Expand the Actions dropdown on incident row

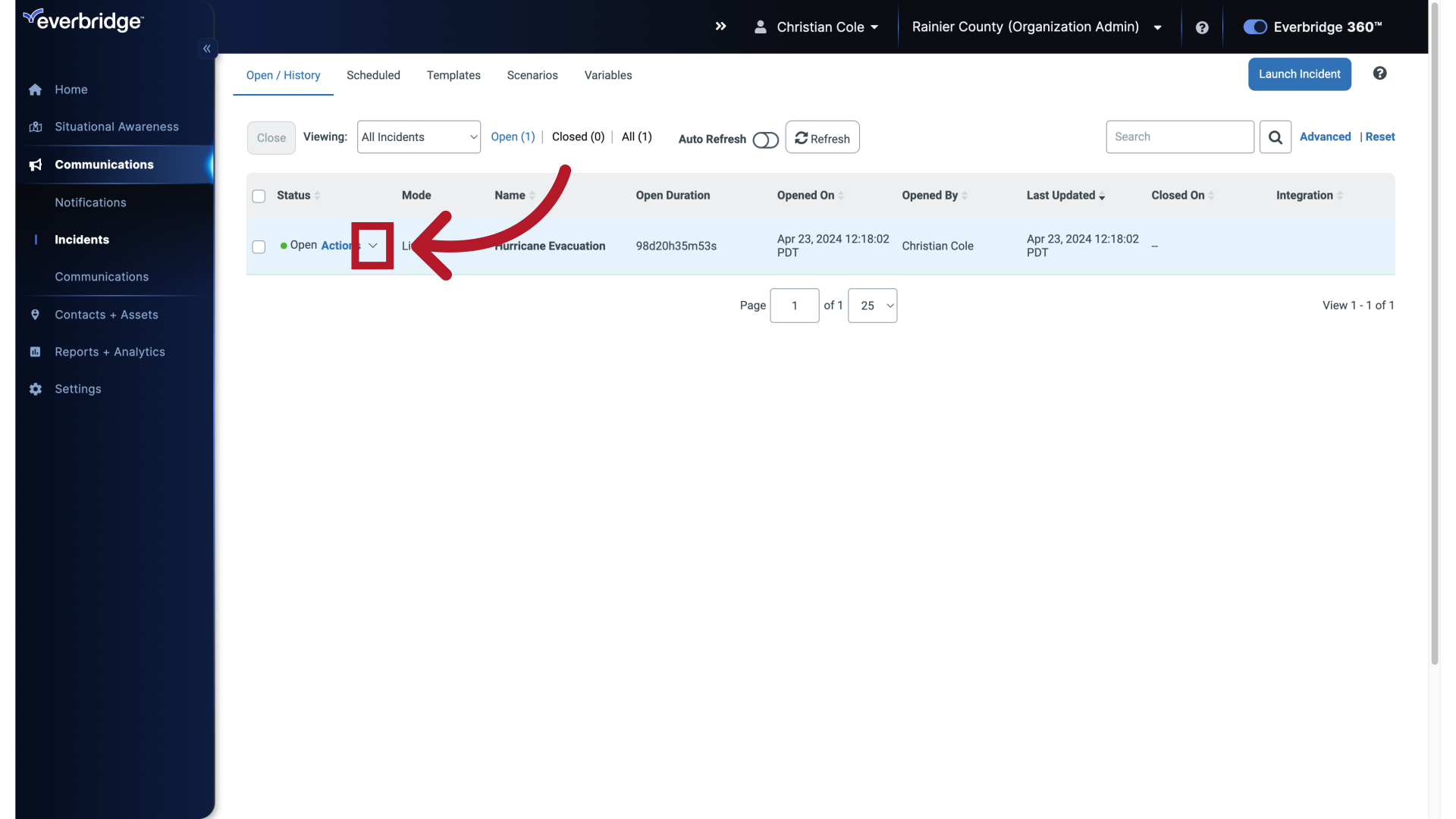[x=372, y=246]
